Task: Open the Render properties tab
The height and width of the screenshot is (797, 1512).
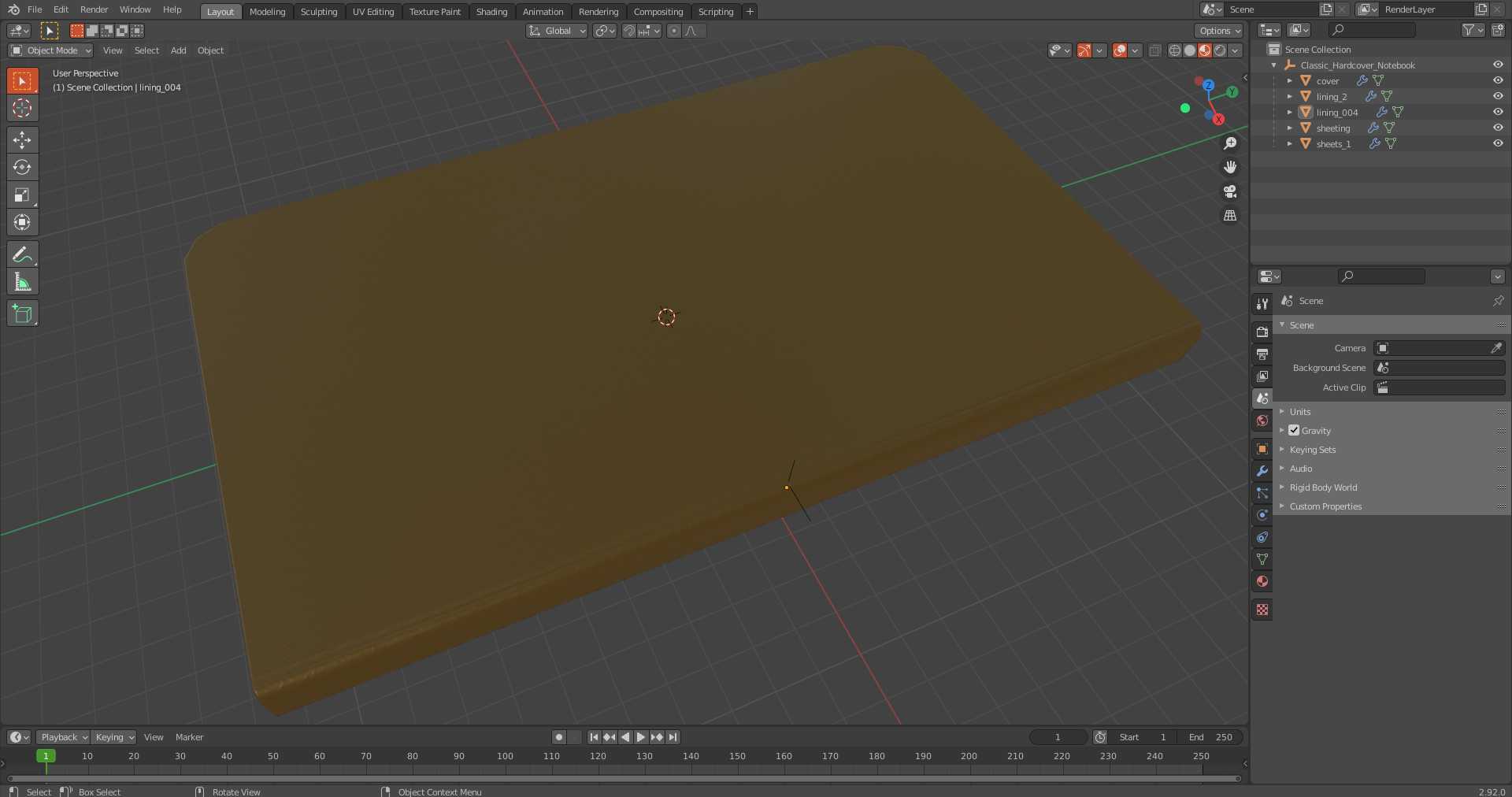Action: pyautogui.click(x=1262, y=332)
